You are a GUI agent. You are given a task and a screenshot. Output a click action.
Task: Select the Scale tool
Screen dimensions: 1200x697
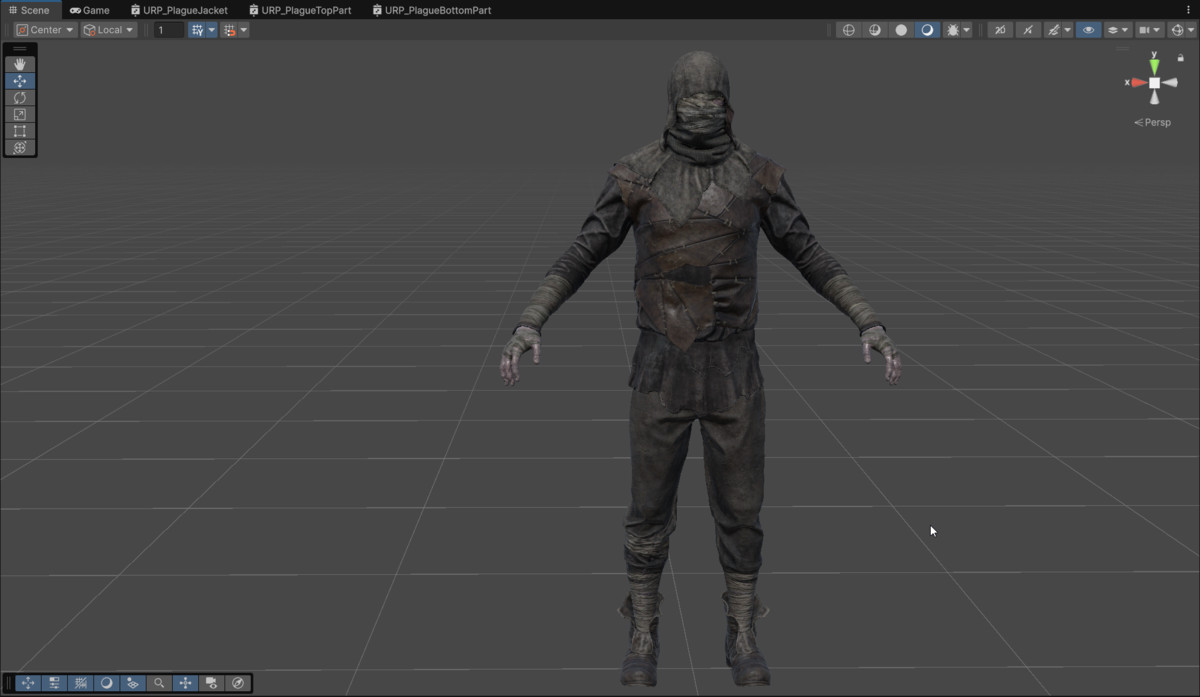coord(20,114)
